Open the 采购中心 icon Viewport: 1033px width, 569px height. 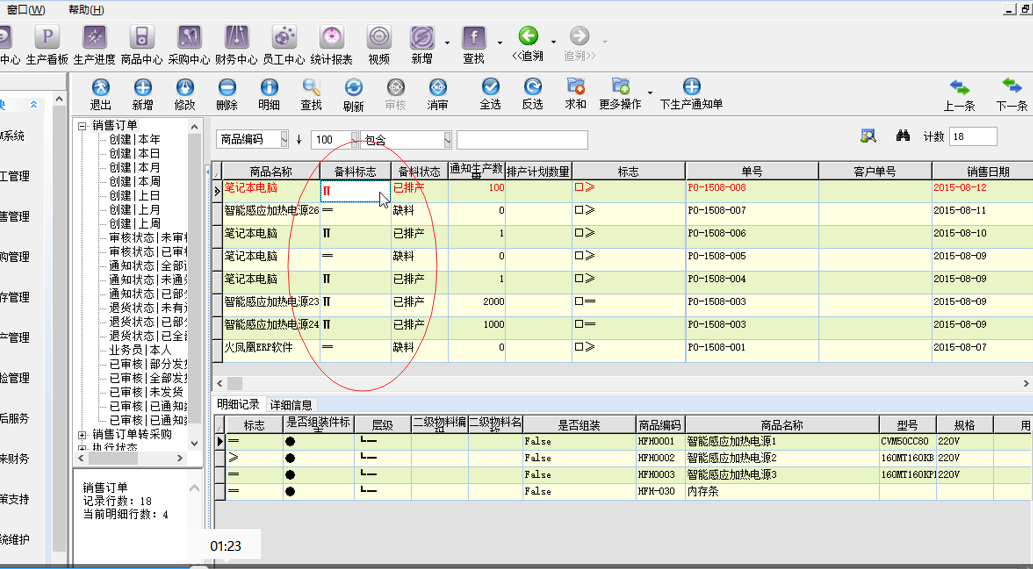tap(189, 37)
